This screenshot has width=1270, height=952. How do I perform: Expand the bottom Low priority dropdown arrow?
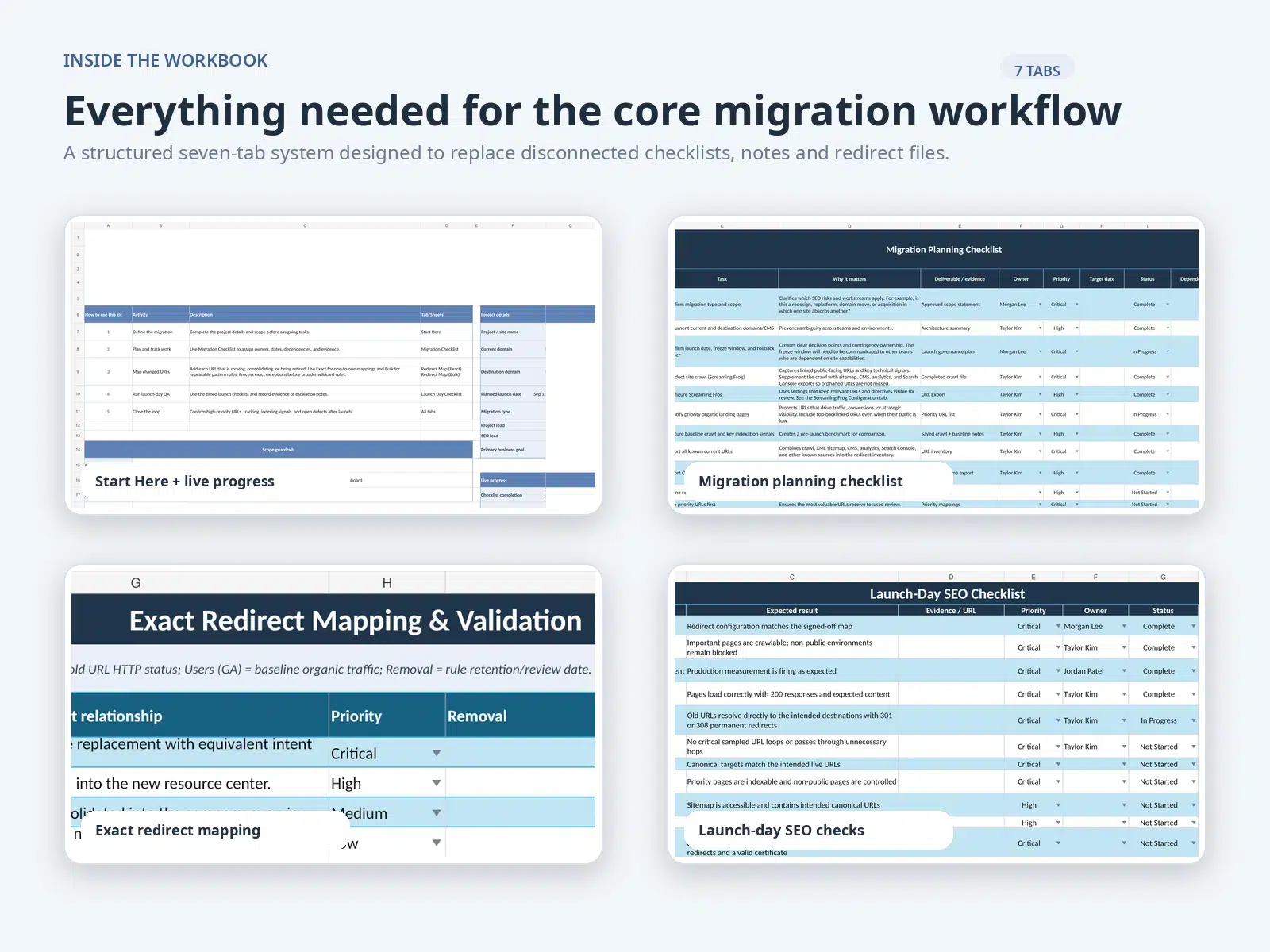click(x=437, y=843)
